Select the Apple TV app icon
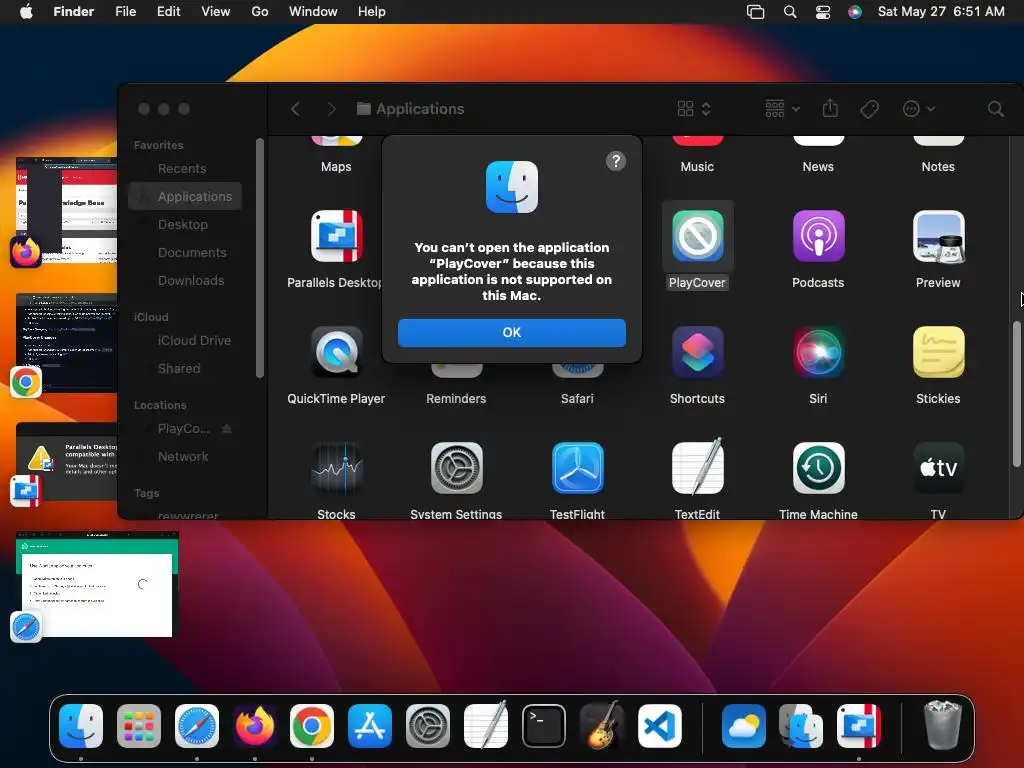Image resolution: width=1024 pixels, height=768 pixels. pos(938,468)
